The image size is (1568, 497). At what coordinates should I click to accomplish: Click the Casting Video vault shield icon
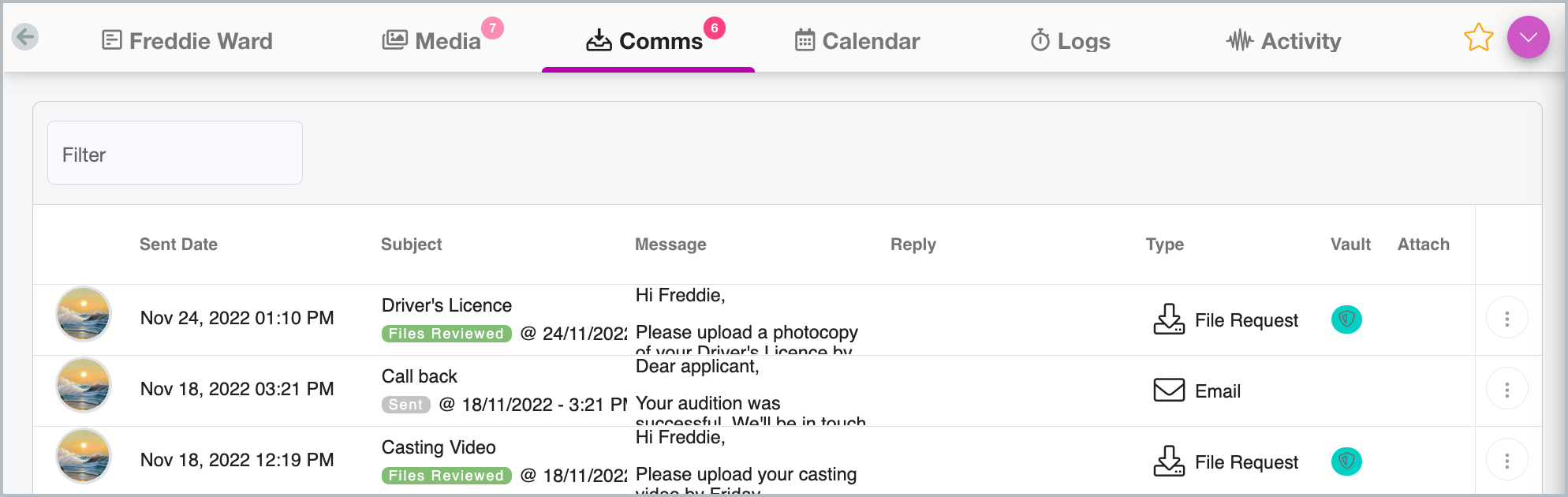(x=1346, y=461)
